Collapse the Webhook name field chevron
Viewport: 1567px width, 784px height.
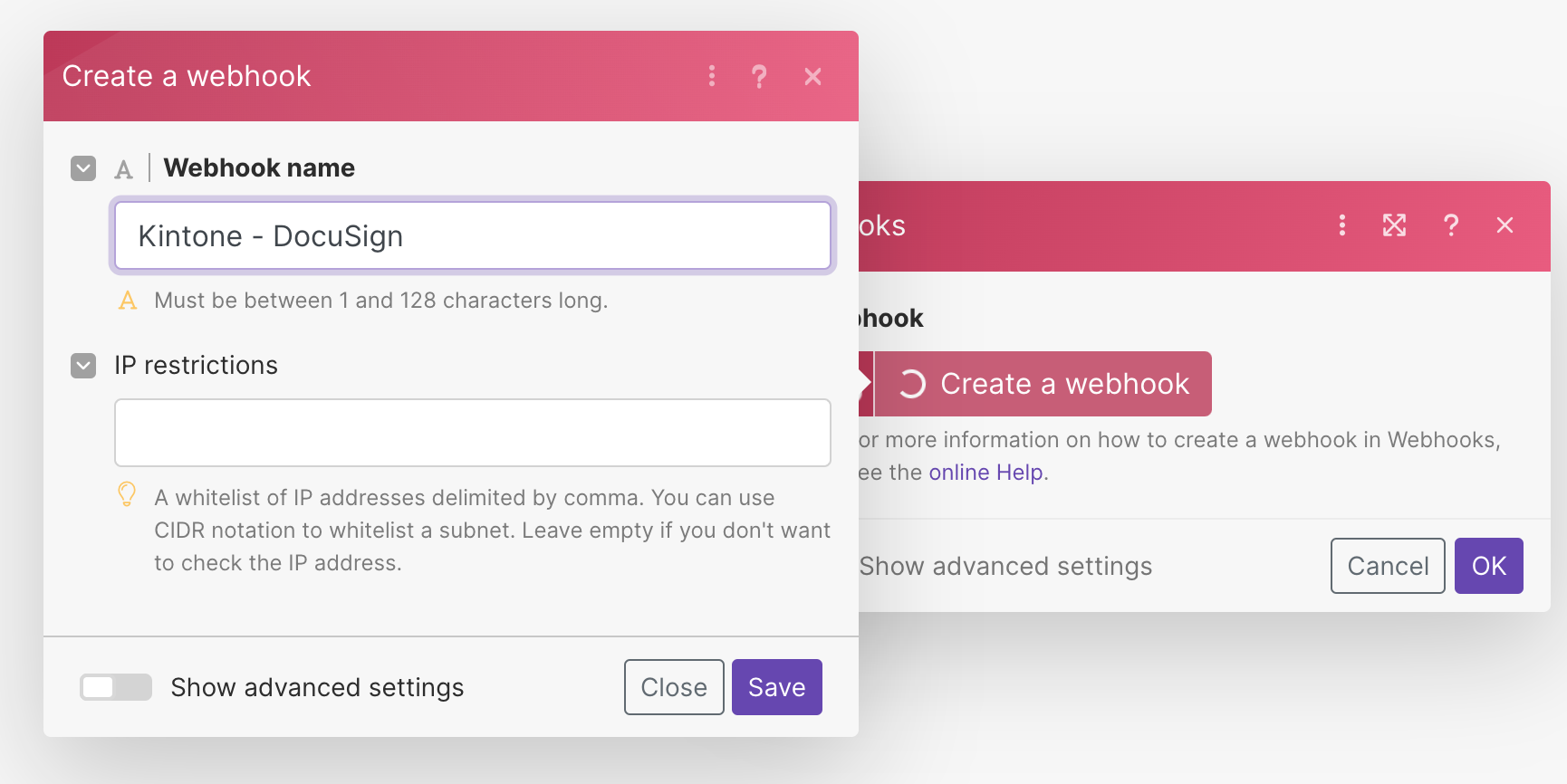point(83,168)
